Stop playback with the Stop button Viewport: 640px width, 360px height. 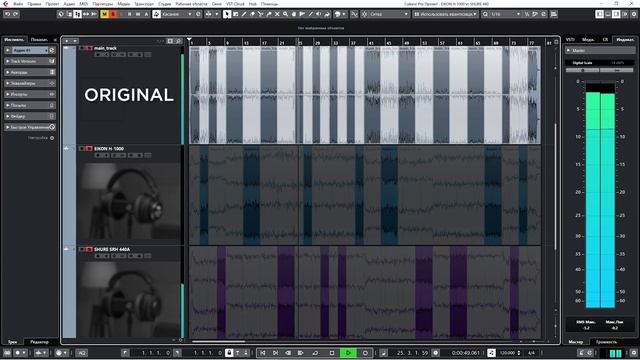[332, 353]
